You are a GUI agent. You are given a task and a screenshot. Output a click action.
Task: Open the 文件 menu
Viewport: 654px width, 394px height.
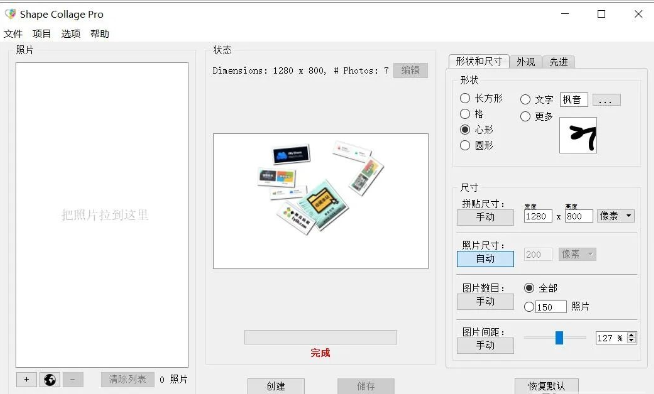(13, 34)
